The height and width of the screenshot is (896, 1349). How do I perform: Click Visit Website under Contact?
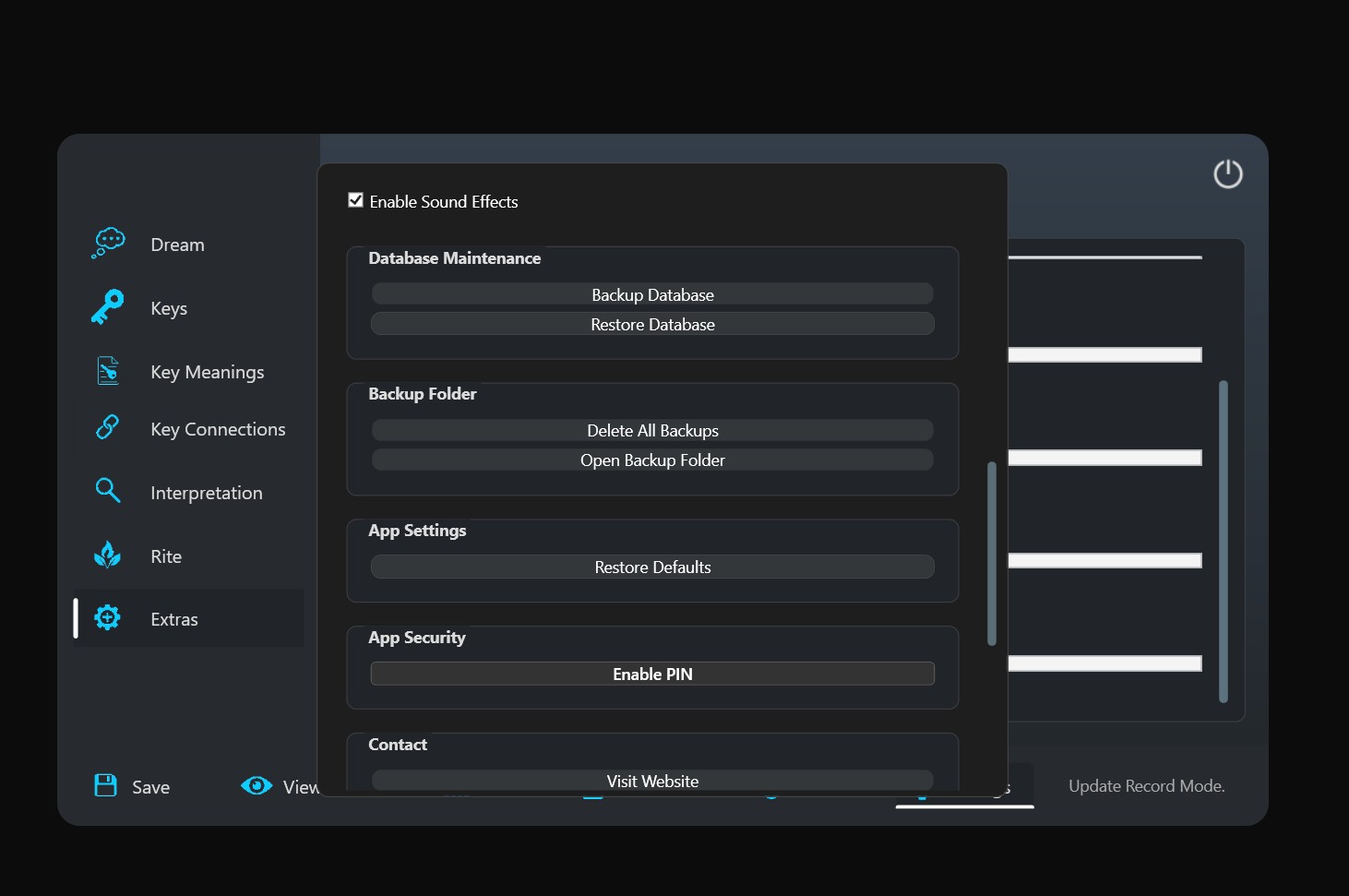(652, 781)
